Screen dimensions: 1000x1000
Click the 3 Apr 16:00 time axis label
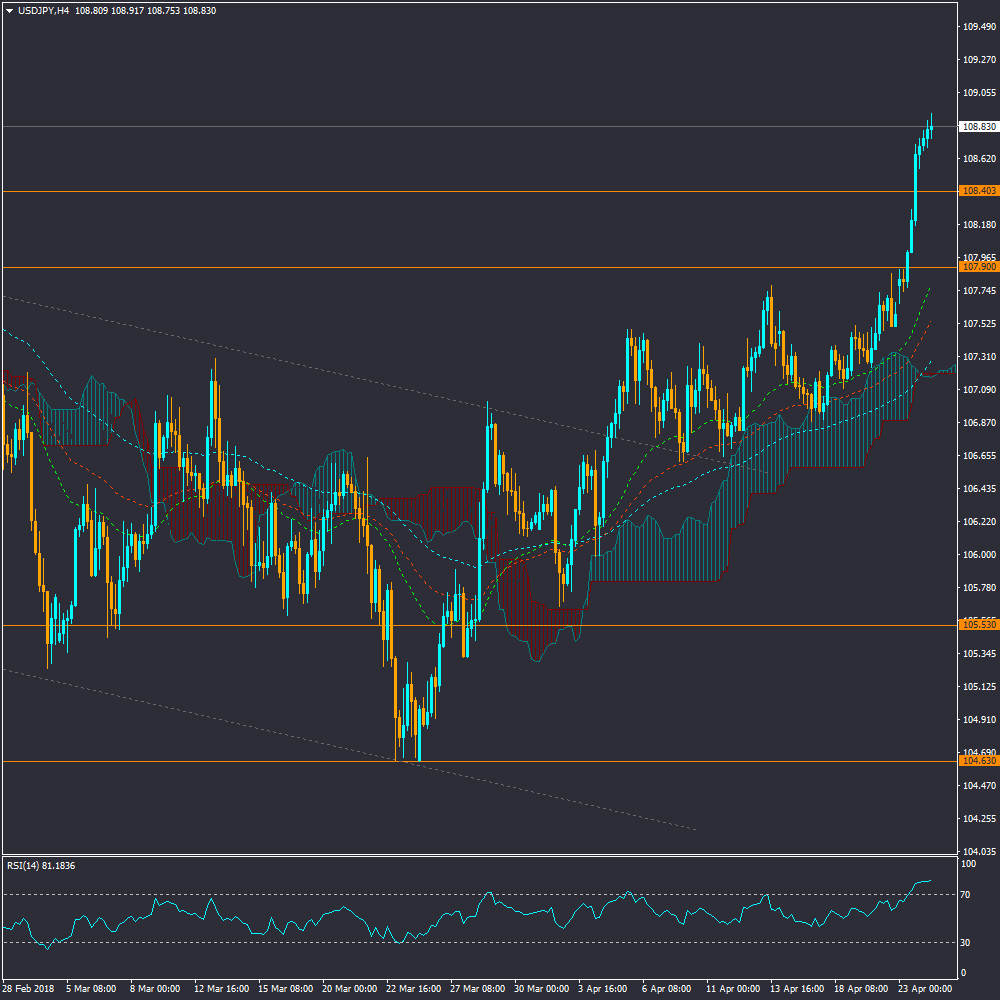[603, 988]
